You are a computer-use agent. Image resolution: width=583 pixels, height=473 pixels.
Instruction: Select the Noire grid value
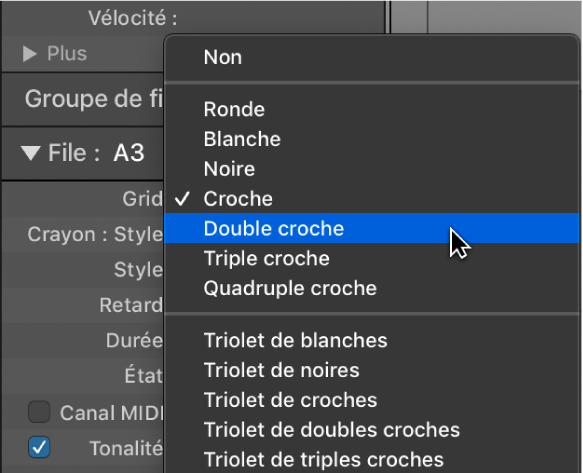click(x=372, y=169)
